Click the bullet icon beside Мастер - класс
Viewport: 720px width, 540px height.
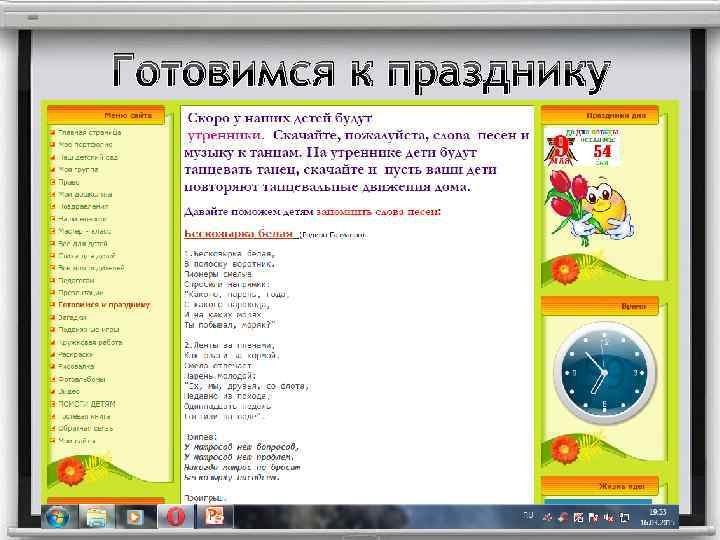coord(52,232)
